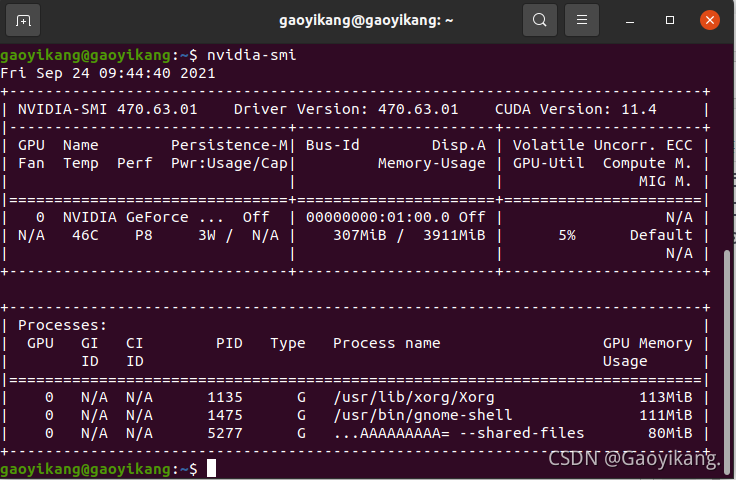
Task: Click the Volatile Uncorr. ECC header
Action: [x=602, y=145]
